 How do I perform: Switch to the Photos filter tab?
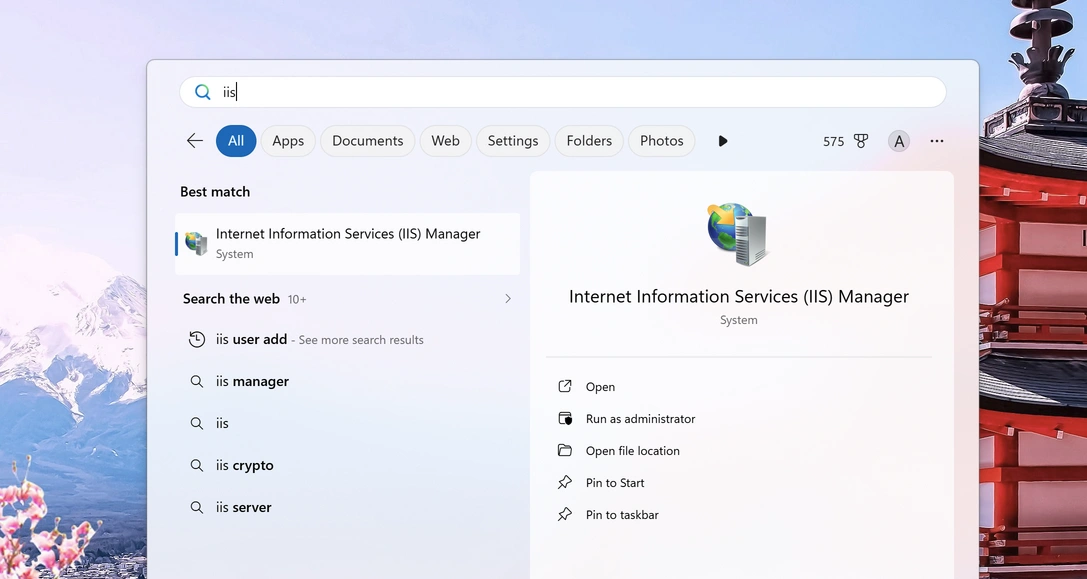[x=661, y=141]
